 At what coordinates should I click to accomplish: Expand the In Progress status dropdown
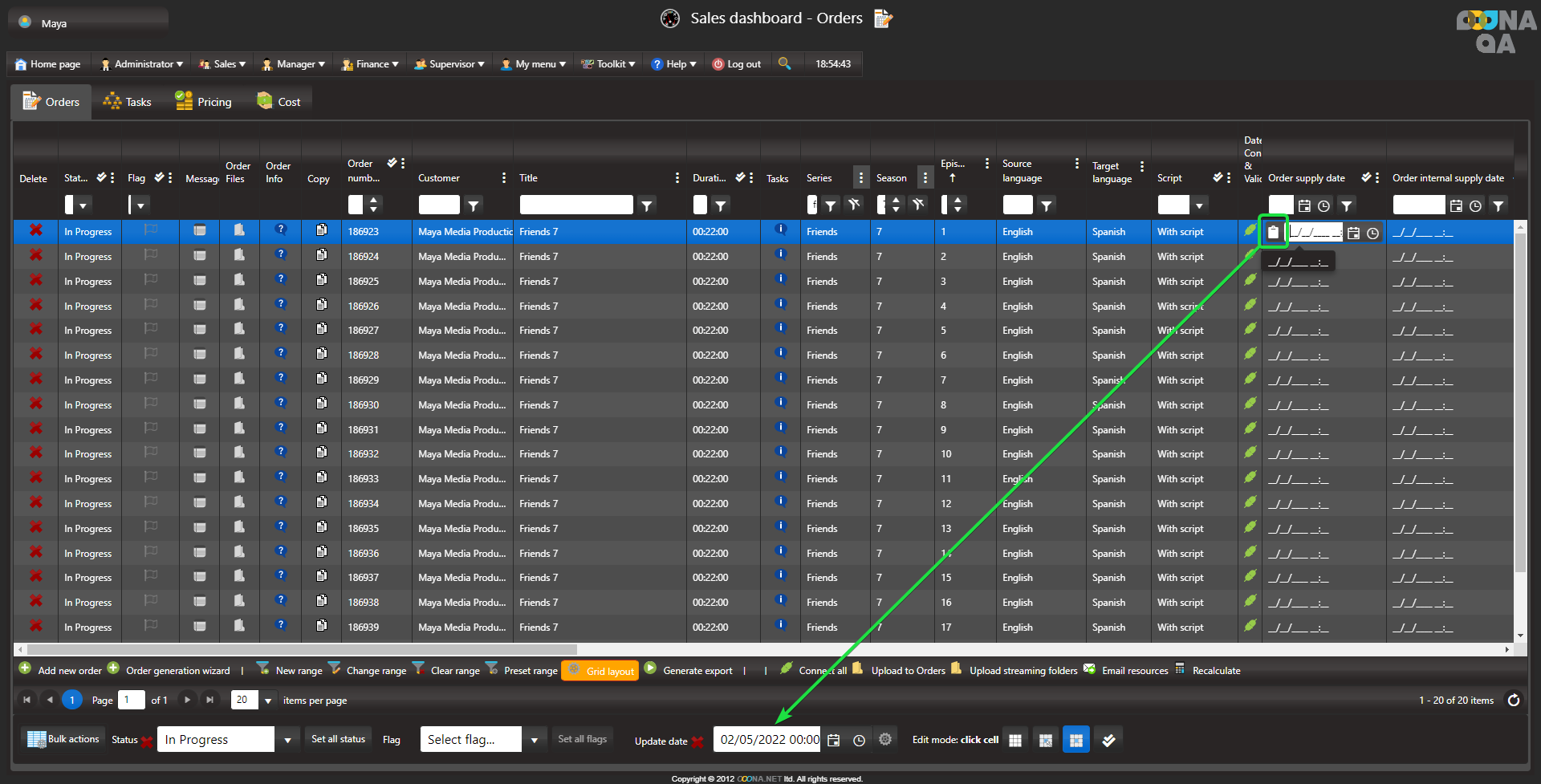[x=287, y=740]
